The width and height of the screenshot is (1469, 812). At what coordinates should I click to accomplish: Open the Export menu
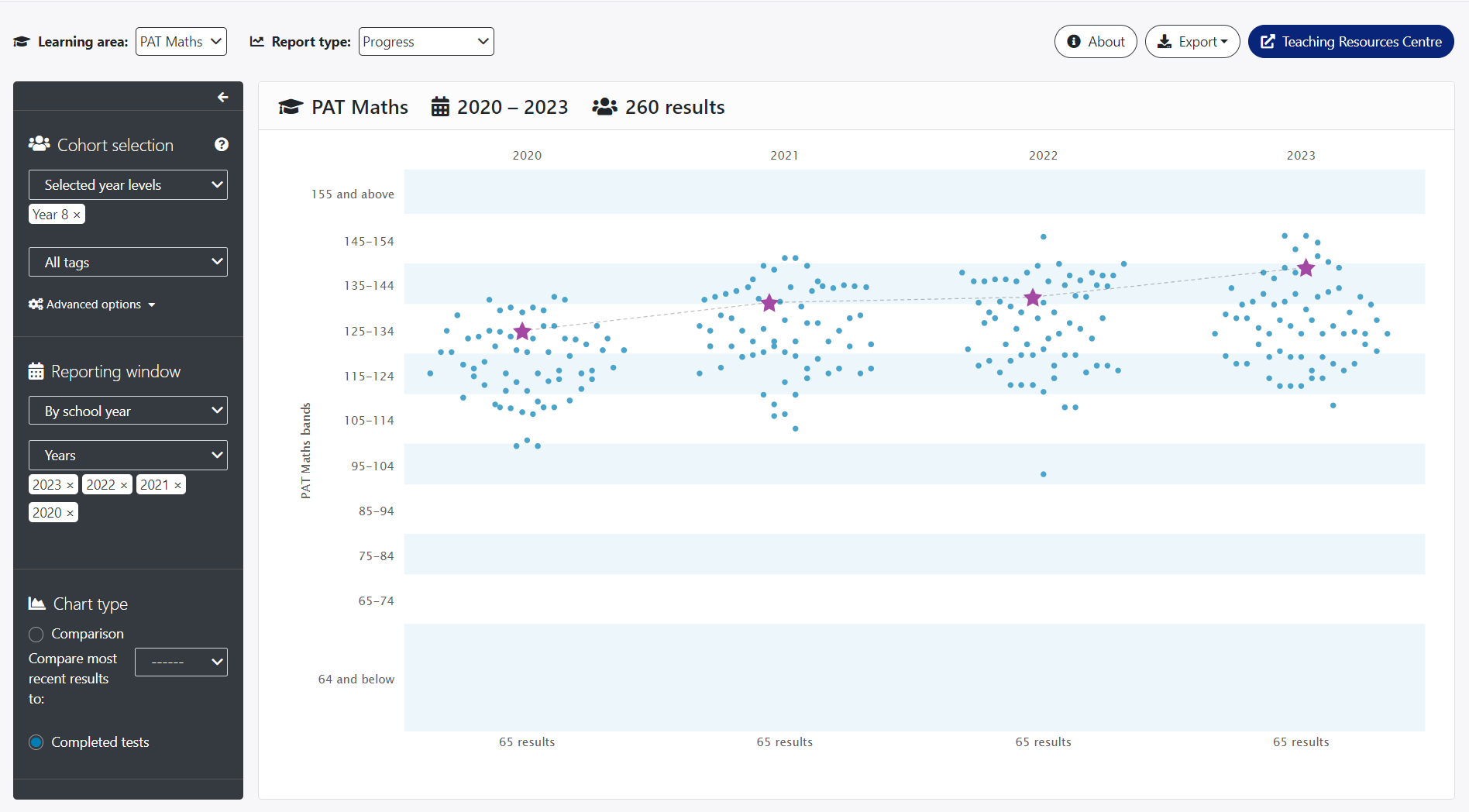tap(1192, 42)
